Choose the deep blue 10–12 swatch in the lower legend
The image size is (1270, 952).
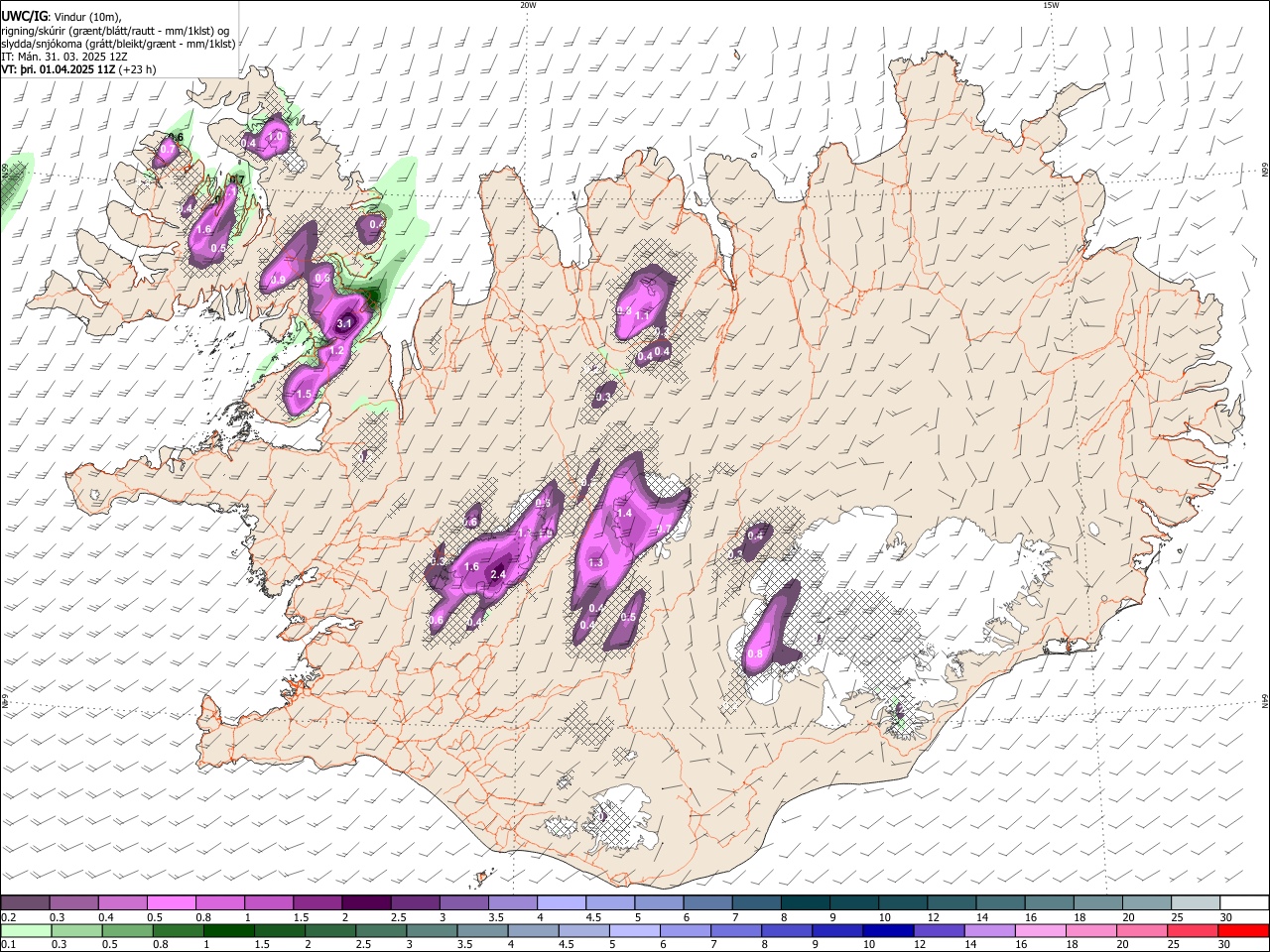pos(887,930)
